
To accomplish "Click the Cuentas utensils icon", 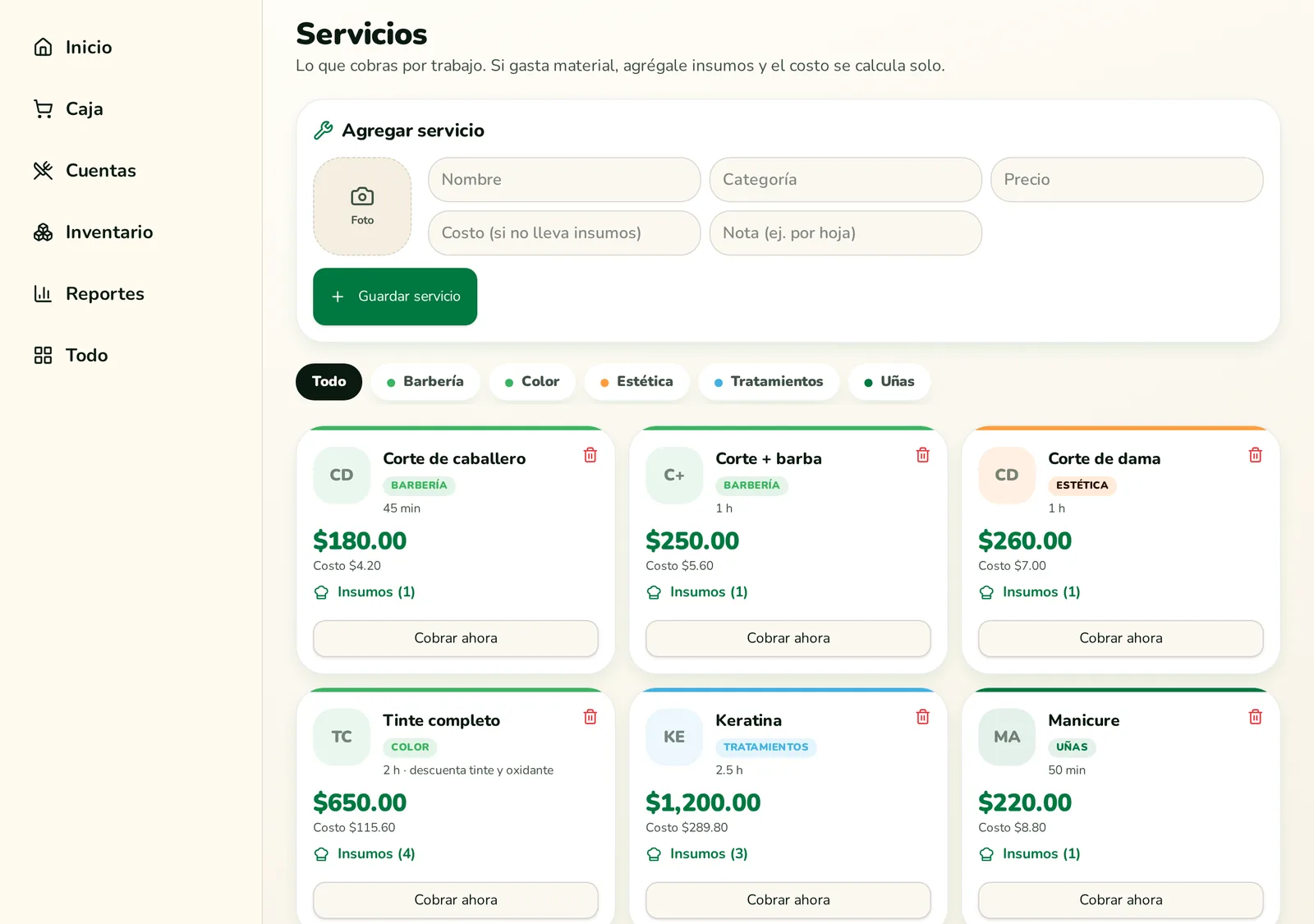I will (x=43, y=170).
